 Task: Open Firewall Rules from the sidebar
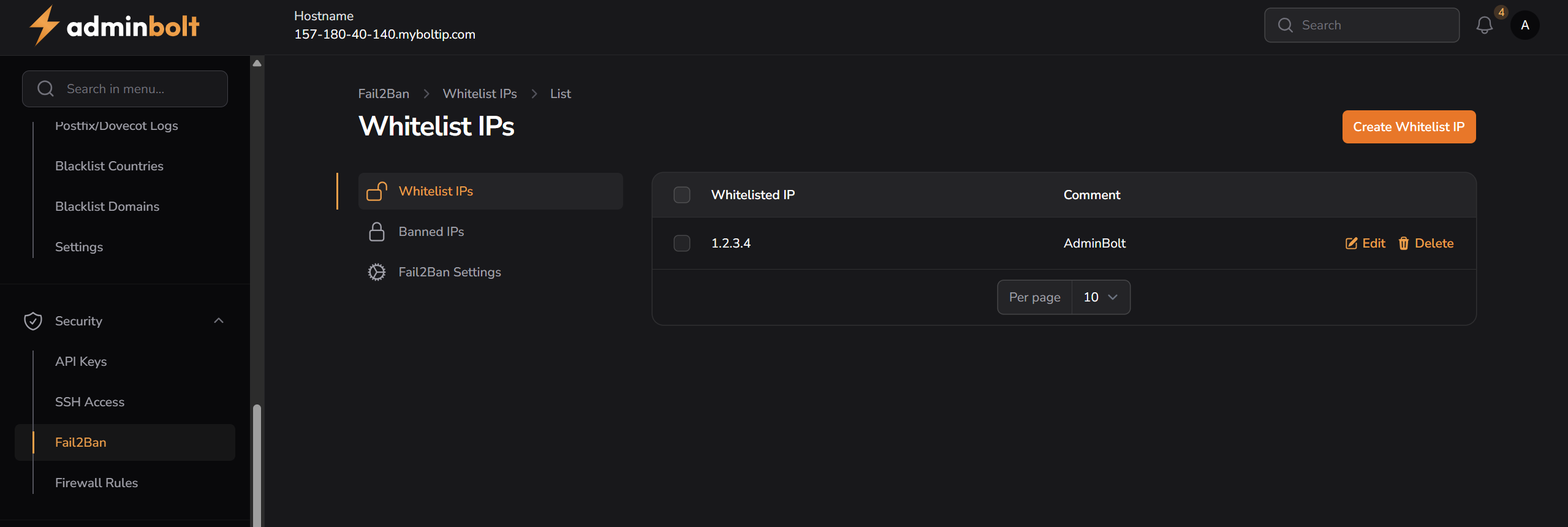coord(96,482)
